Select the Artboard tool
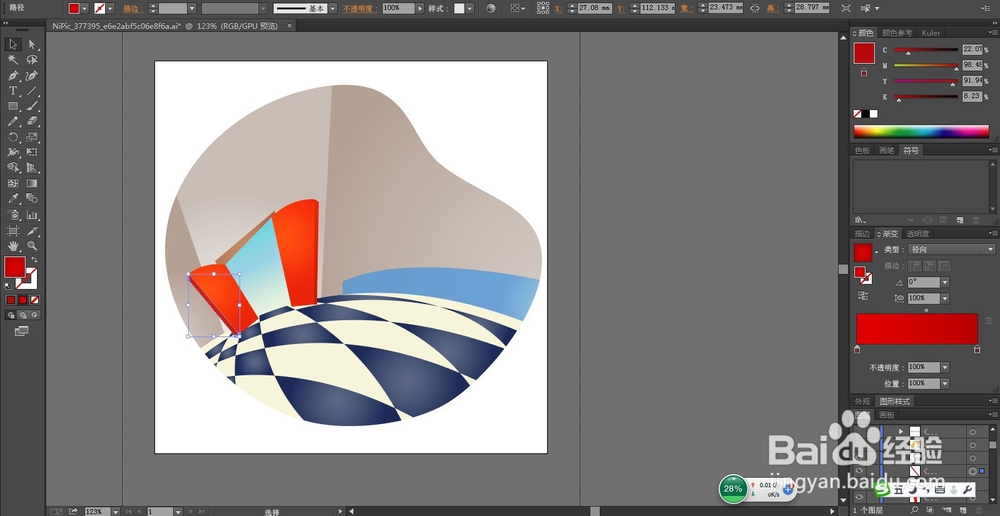 click(x=13, y=230)
